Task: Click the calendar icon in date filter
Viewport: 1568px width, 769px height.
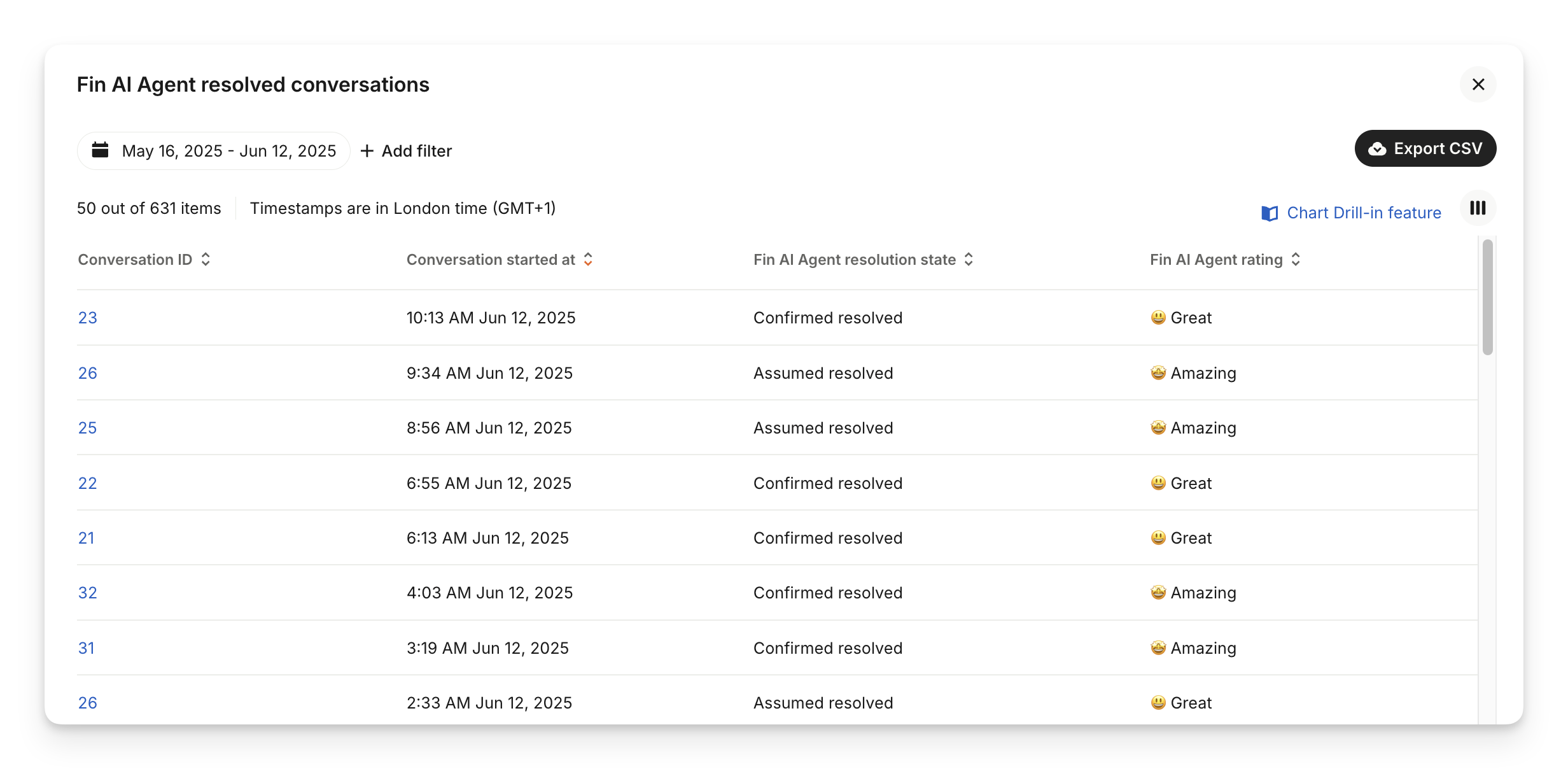Action: click(x=101, y=150)
